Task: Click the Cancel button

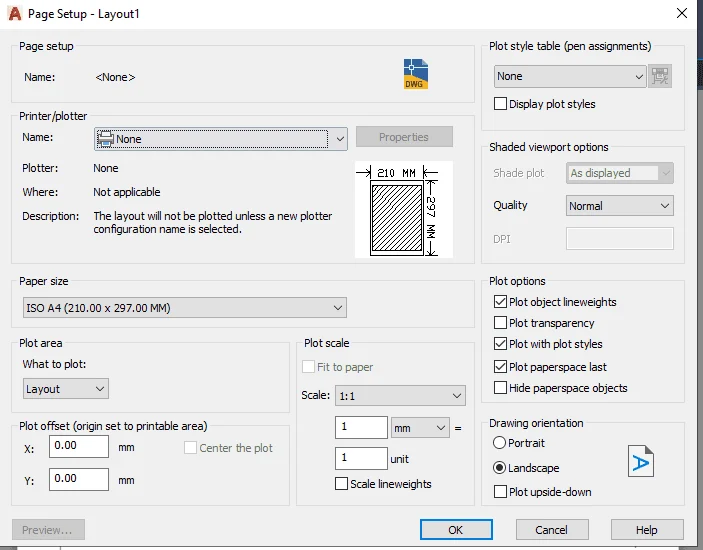Action: coord(552,530)
